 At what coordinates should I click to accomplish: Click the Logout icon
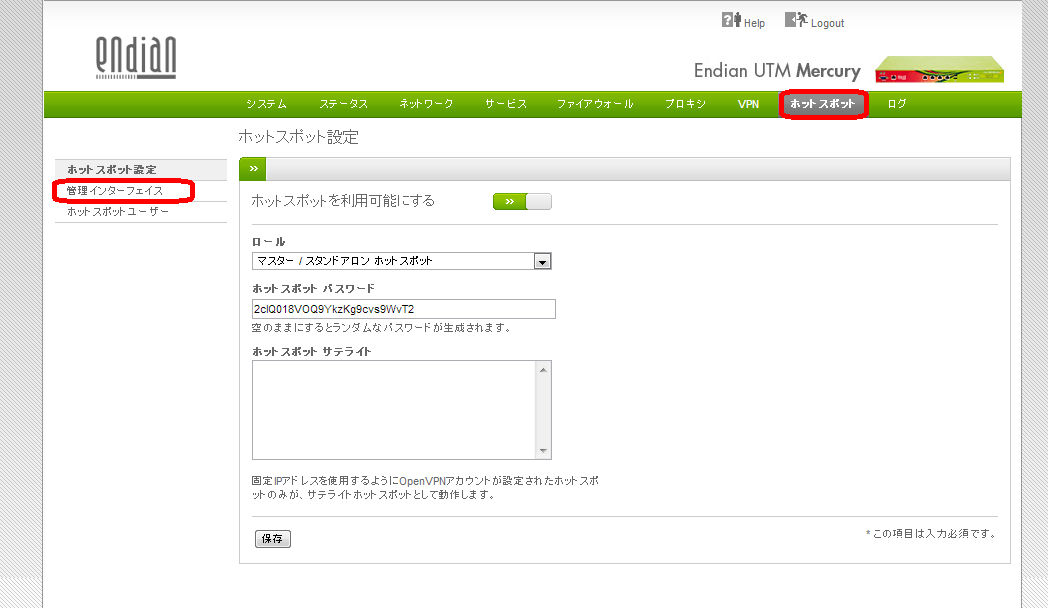(x=796, y=20)
